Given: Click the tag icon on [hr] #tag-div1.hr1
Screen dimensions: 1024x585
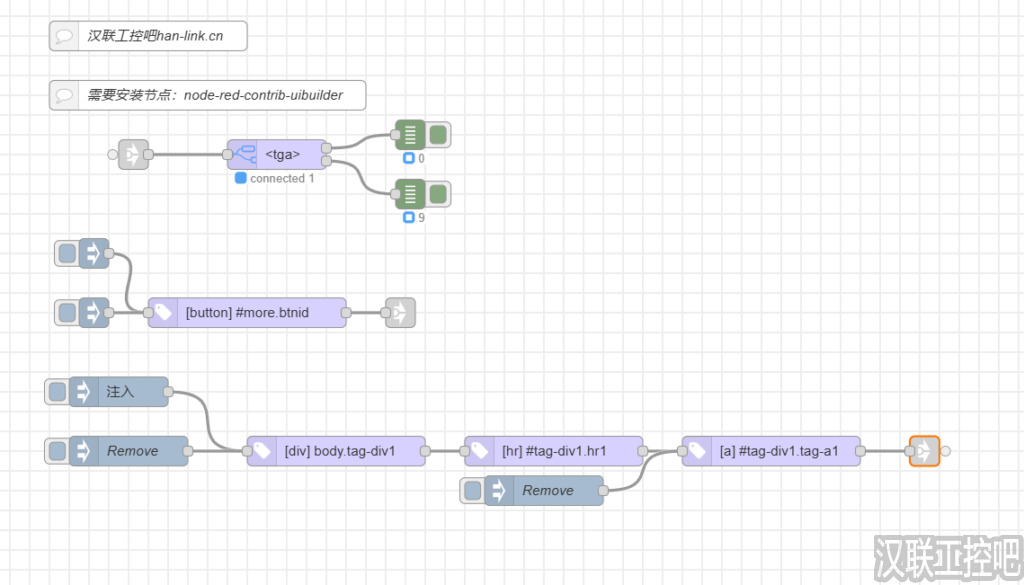Looking at the screenshot, I should (x=479, y=451).
